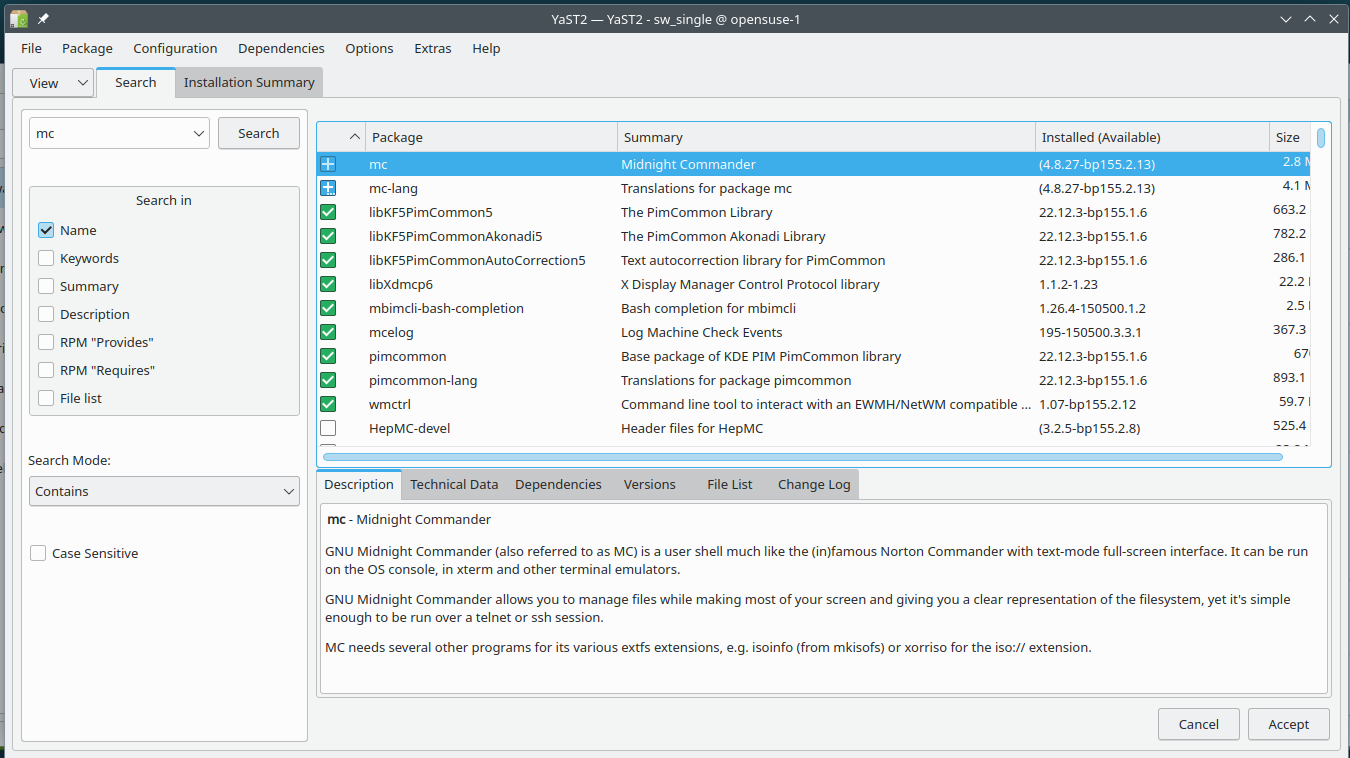The image size is (1350, 758).
Task: Click the pin icon in the title bar
Action: 43,19
